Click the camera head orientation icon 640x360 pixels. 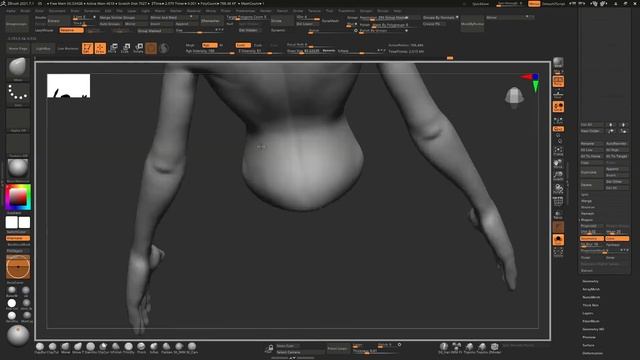pyautogui.click(x=514, y=98)
